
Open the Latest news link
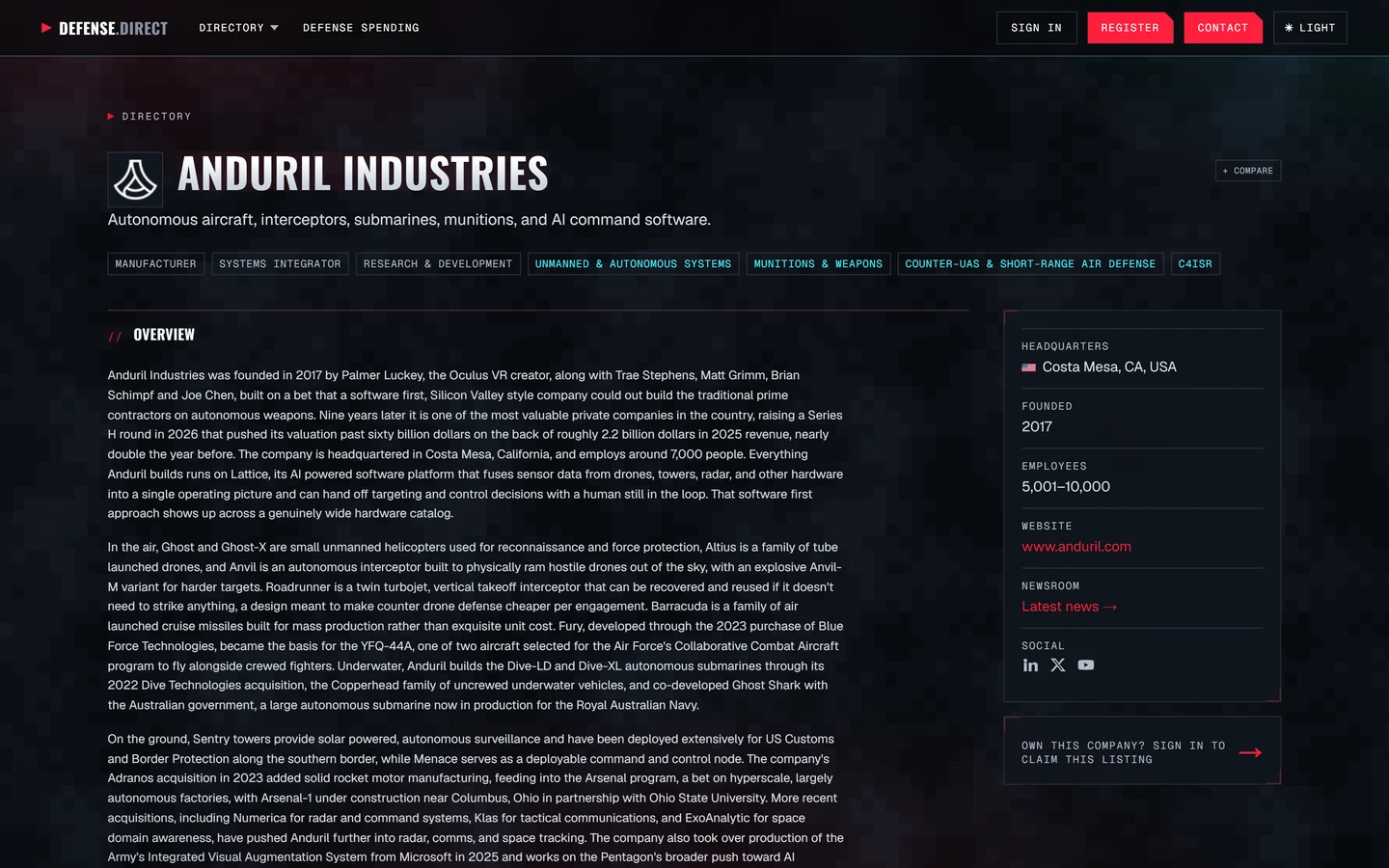click(x=1069, y=607)
